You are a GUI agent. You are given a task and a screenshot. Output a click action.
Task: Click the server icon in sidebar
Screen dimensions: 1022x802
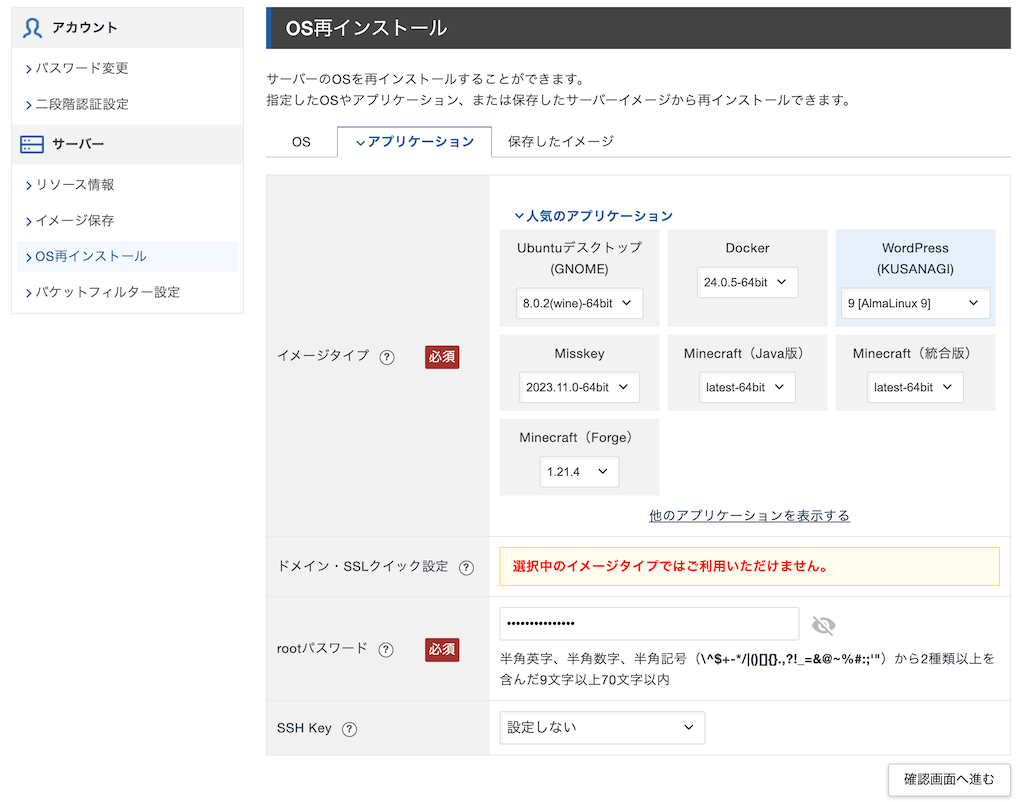tap(32, 144)
